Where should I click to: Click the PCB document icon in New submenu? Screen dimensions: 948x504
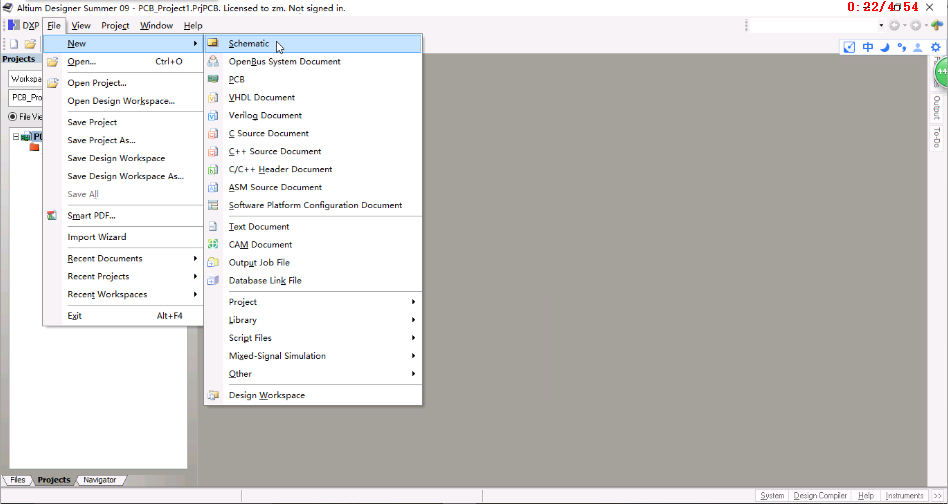point(213,79)
